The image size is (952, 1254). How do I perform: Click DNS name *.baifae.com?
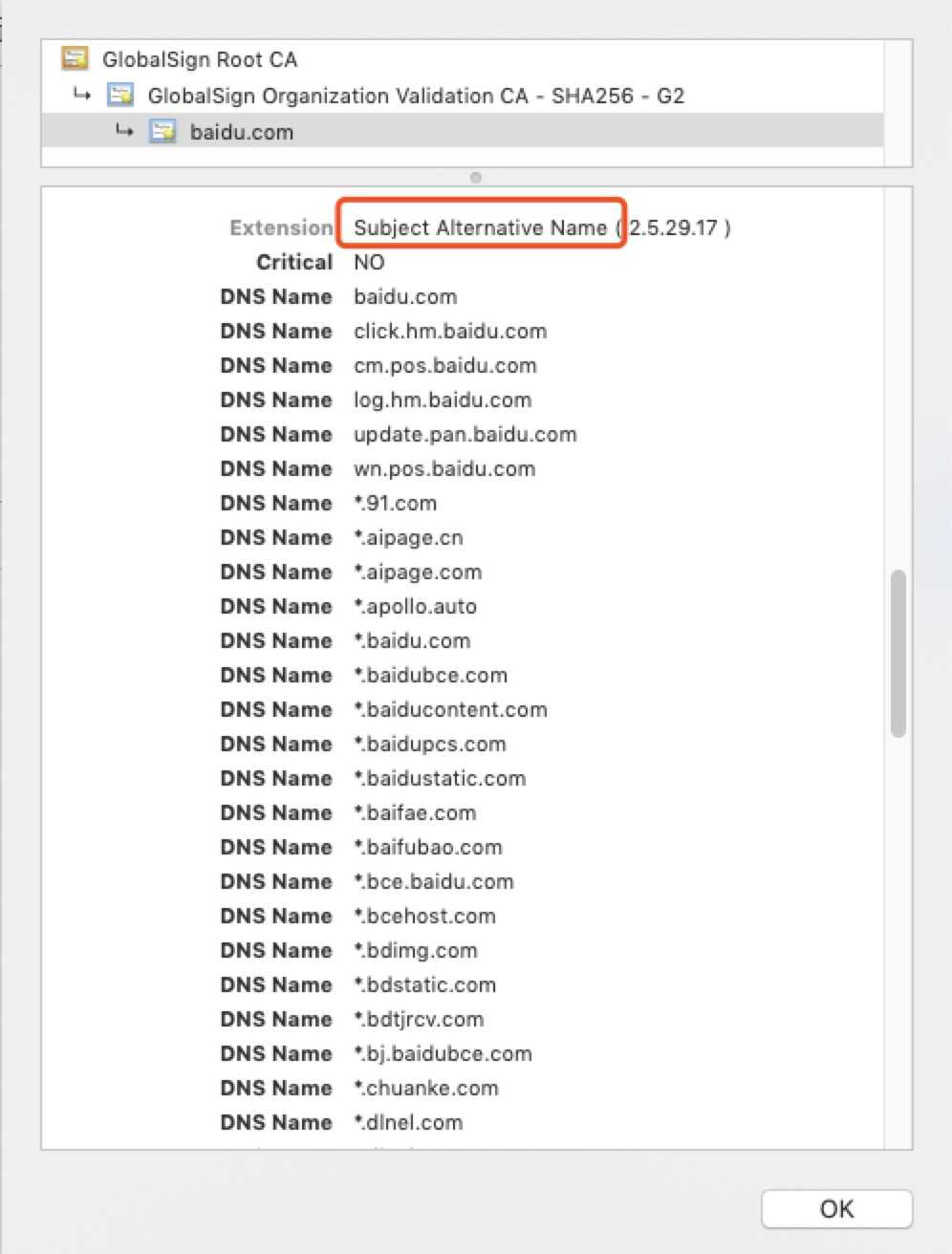click(415, 812)
